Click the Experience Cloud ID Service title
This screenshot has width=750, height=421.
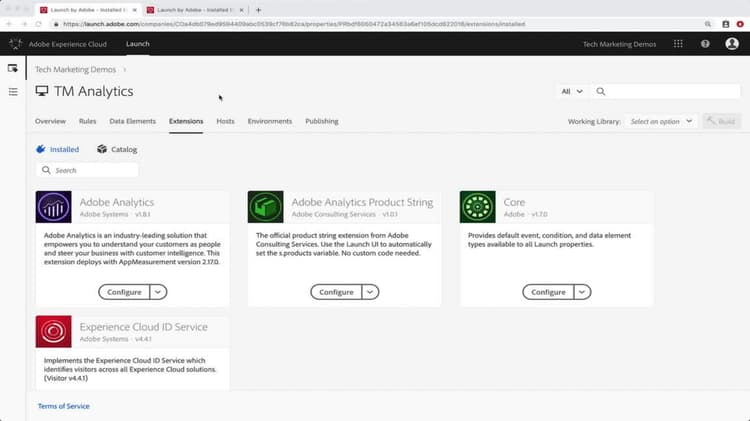(143, 327)
